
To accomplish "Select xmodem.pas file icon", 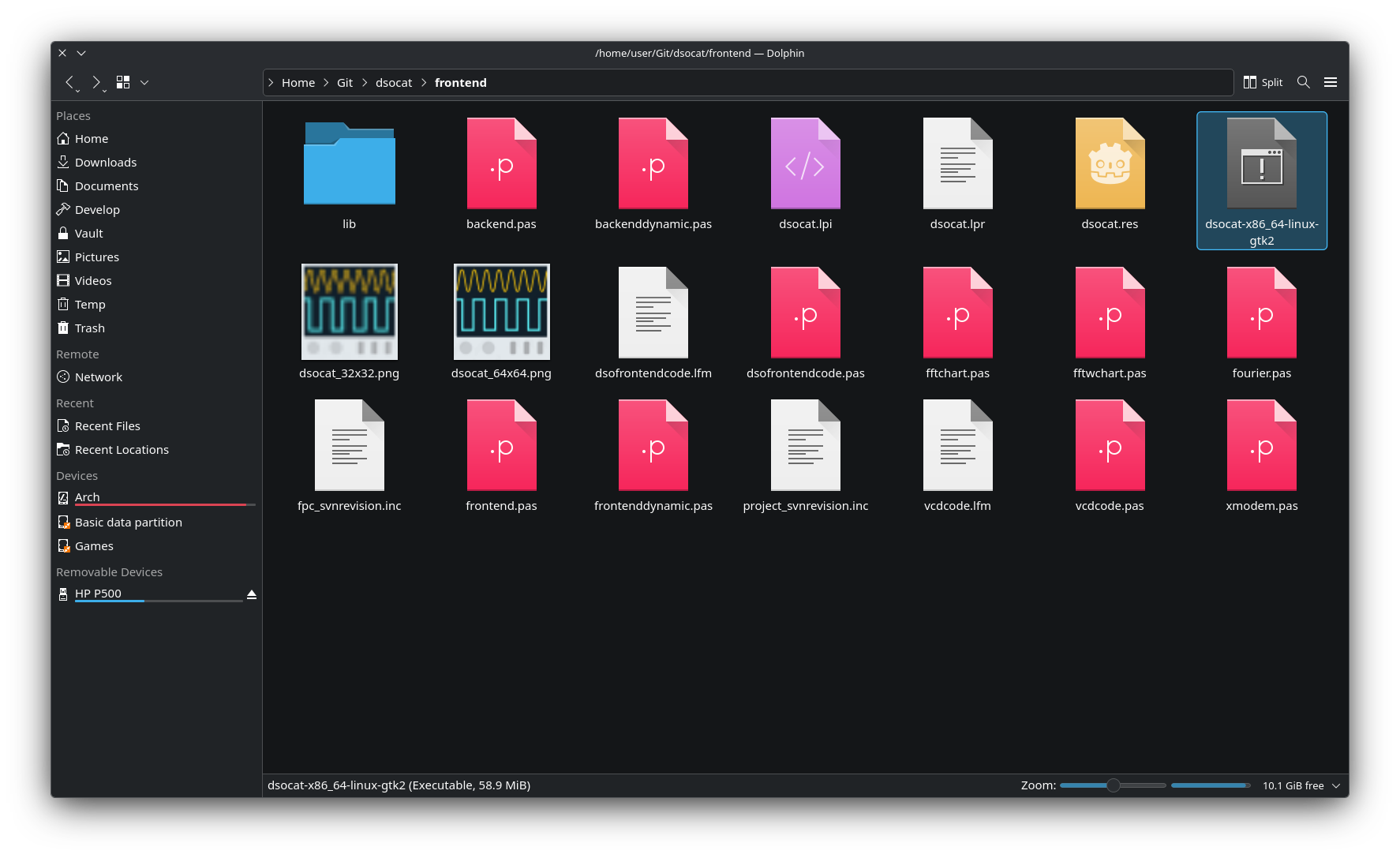I will click(x=1262, y=445).
